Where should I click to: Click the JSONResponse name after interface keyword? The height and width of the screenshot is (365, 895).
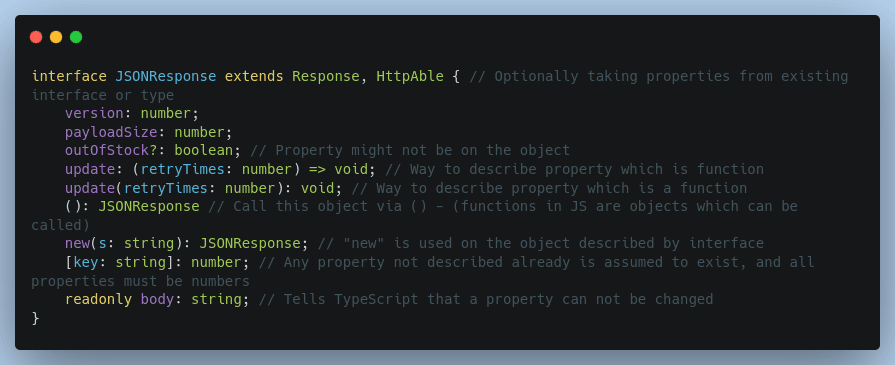tap(166, 77)
